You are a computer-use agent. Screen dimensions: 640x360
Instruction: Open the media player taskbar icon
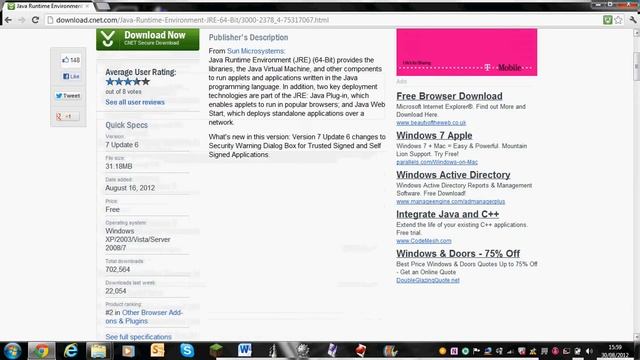(x=128, y=351)
